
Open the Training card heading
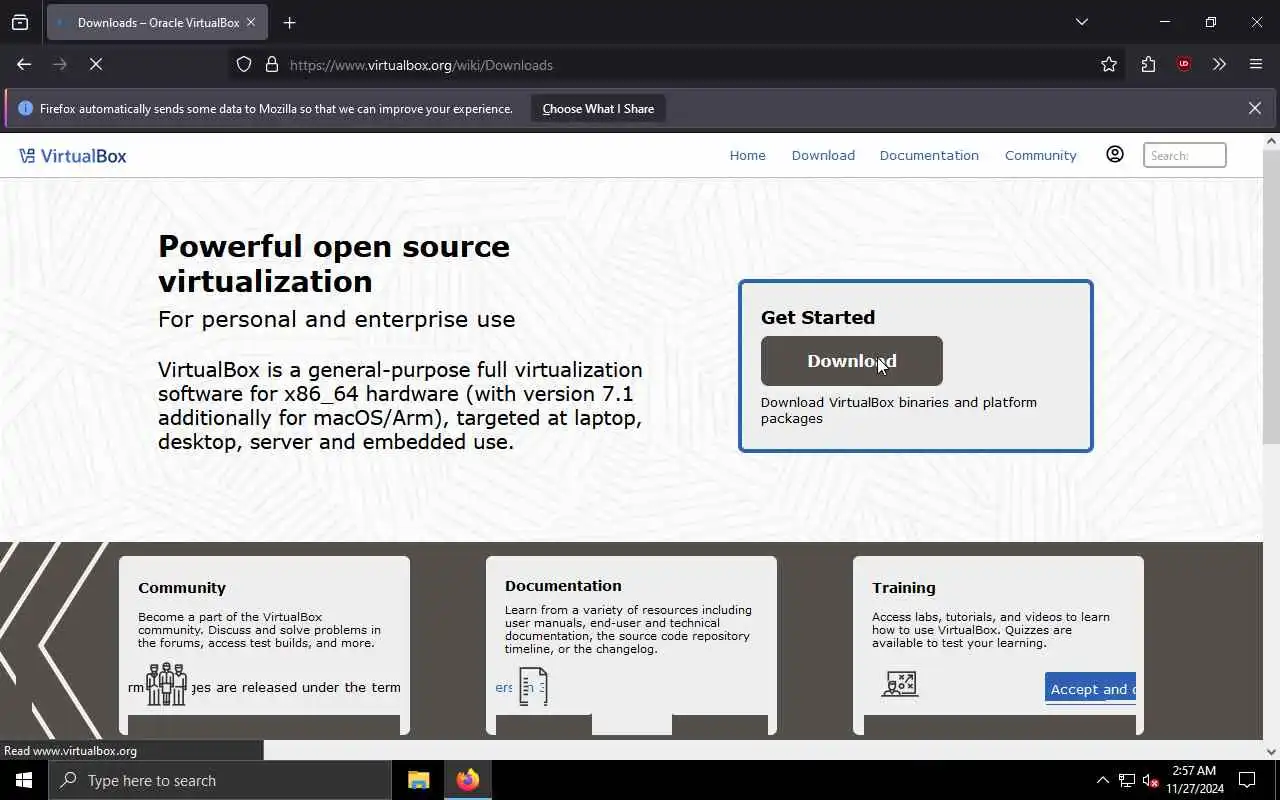[x=904, y=588]
